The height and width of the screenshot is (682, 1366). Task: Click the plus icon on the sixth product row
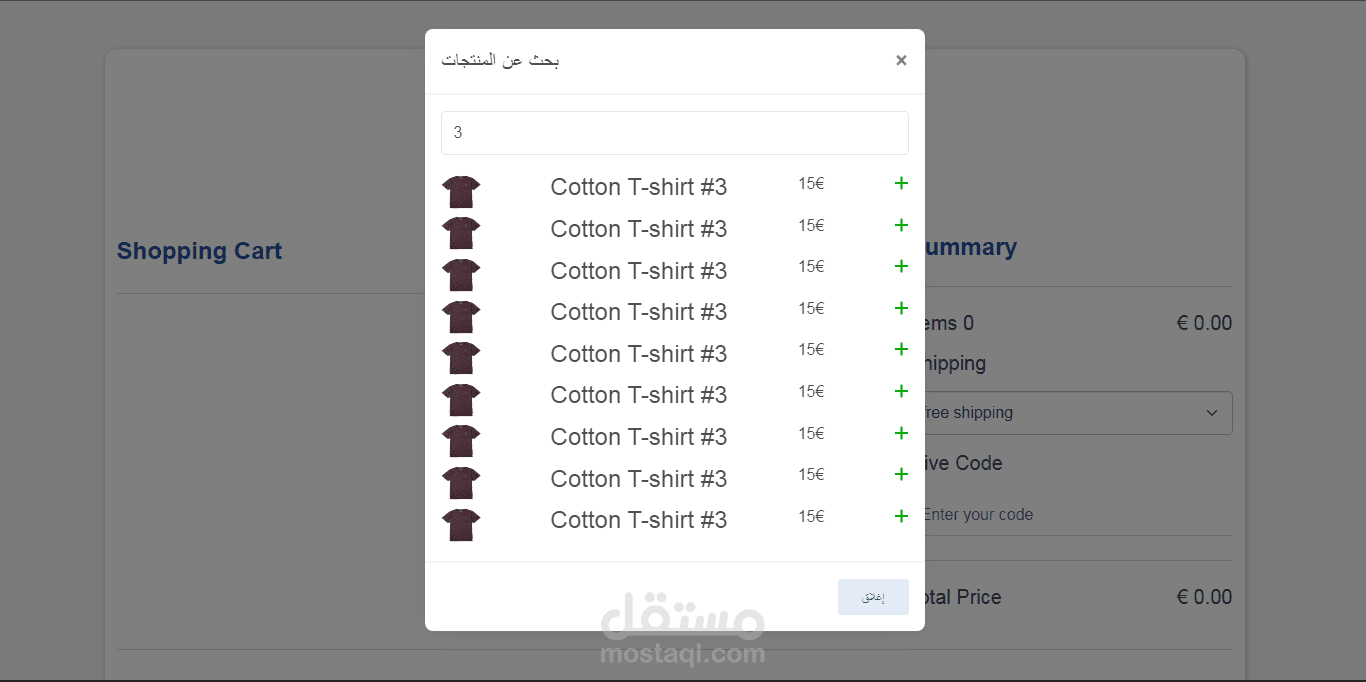[901, 391]
